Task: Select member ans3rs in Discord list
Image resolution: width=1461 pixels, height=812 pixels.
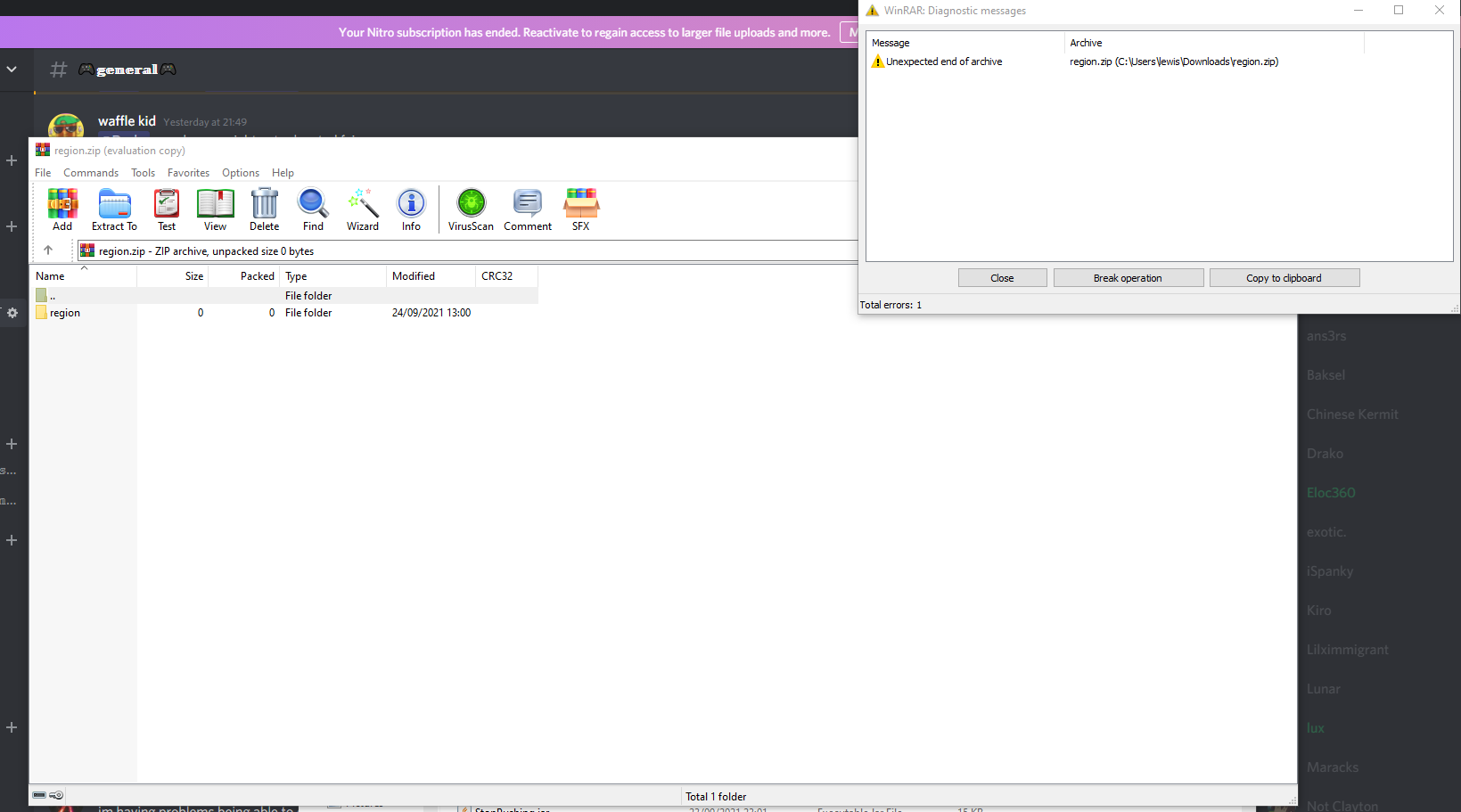Action: click(1326, 336)
